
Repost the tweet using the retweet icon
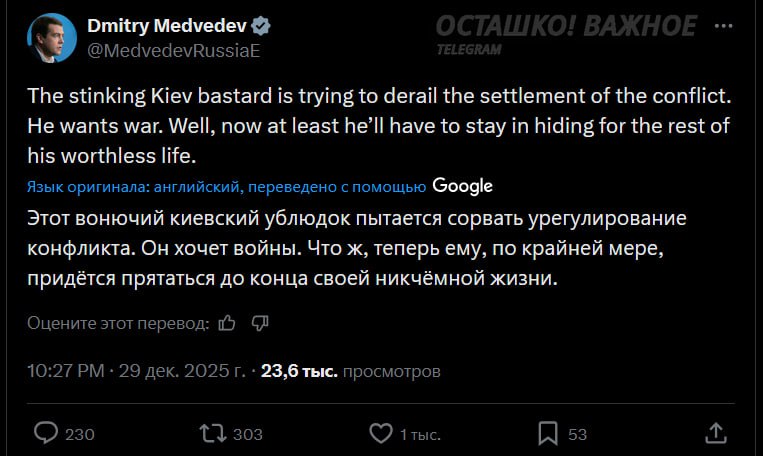click(212, 433)
